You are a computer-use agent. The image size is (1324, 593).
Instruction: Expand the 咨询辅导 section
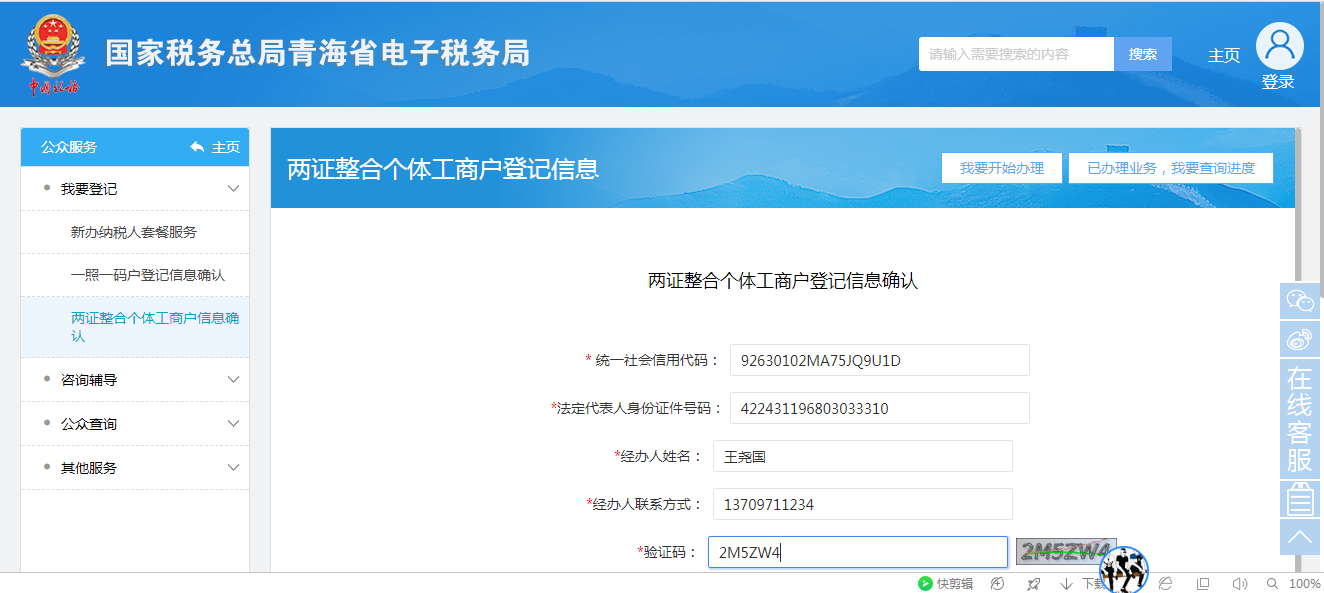point(135,379)
